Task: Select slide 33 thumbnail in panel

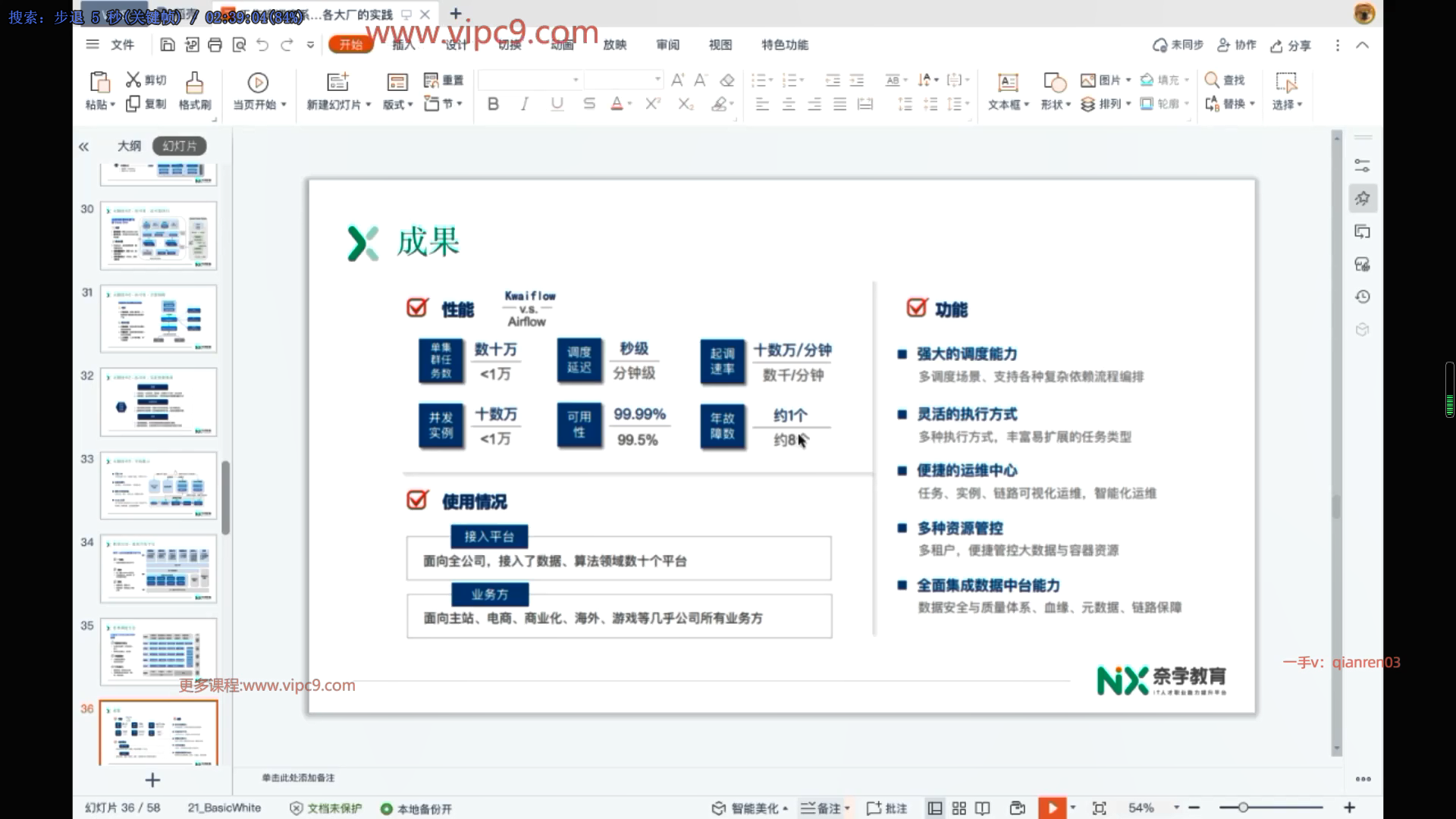Action: [x=158, y=485]
